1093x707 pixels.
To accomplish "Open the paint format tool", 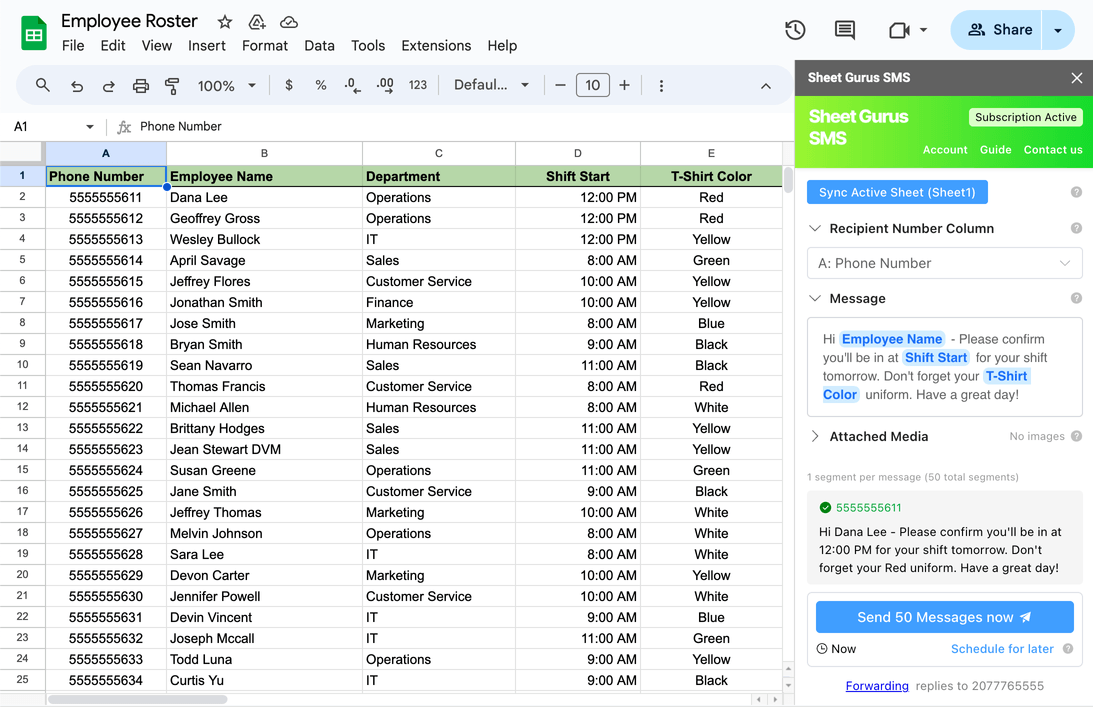I will [171, 85].
